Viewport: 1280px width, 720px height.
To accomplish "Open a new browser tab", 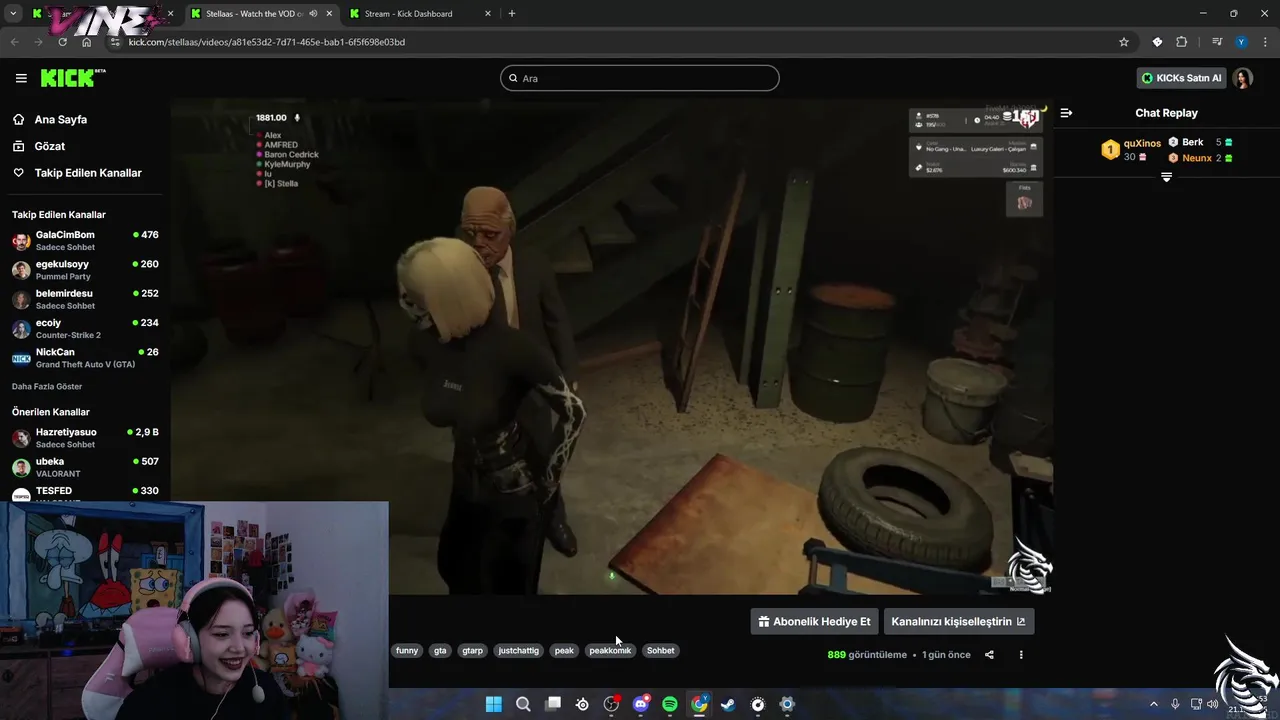I will pos(512,14).
